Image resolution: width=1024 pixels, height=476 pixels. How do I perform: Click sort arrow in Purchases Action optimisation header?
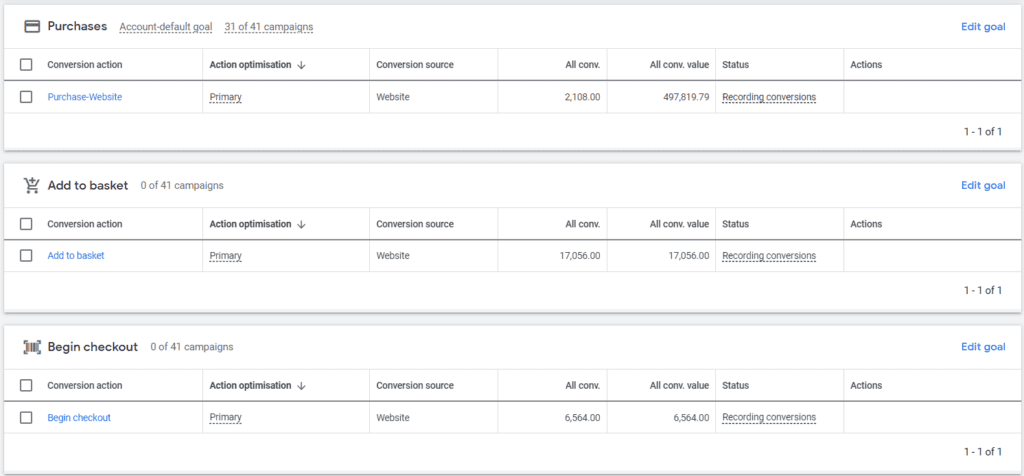pyautogui.click(x=301, y=65)
